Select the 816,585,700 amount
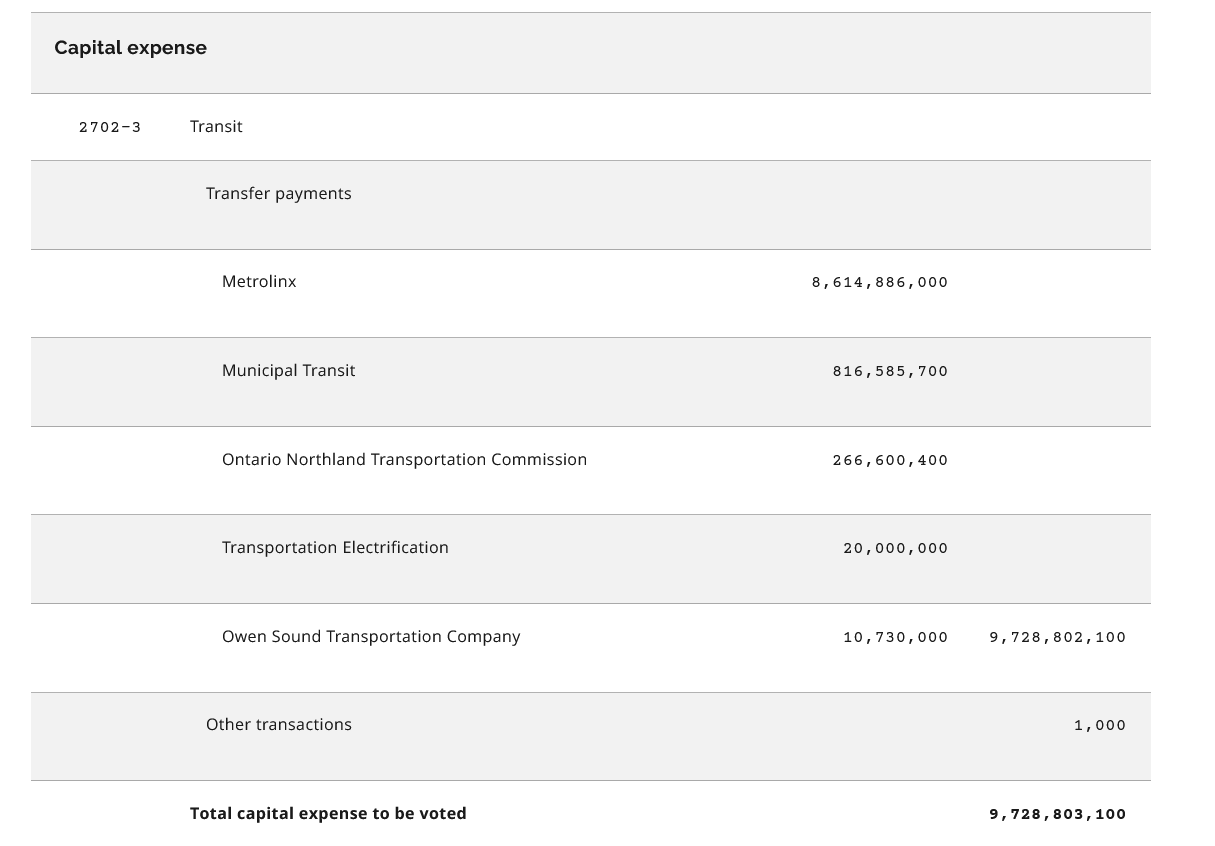The height and width of the screenshot is (846, 1215). click(x=890, y=372)
